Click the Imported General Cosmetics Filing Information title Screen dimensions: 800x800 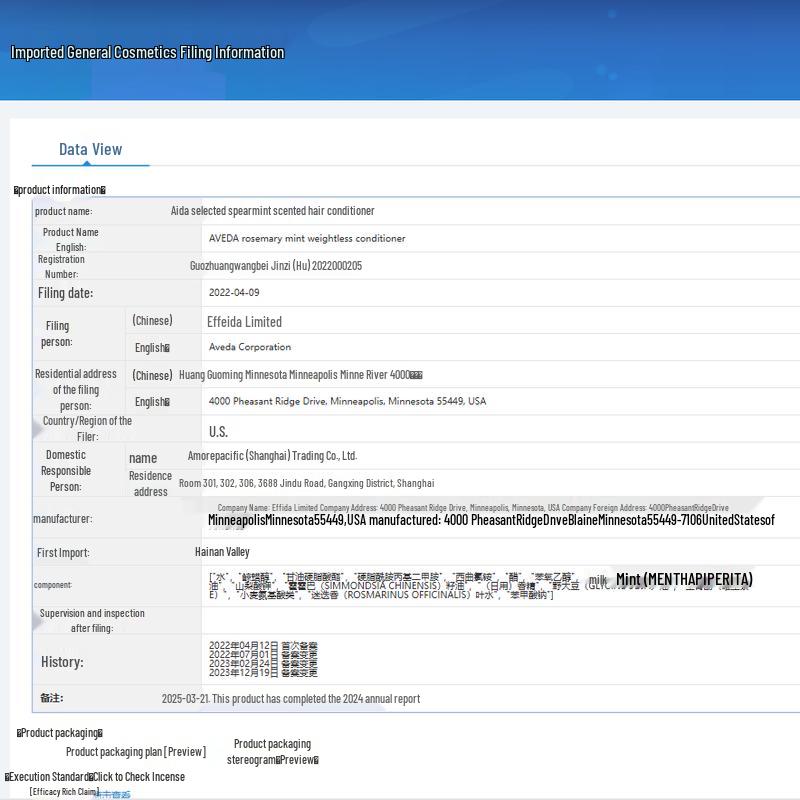tap(147, 53)
